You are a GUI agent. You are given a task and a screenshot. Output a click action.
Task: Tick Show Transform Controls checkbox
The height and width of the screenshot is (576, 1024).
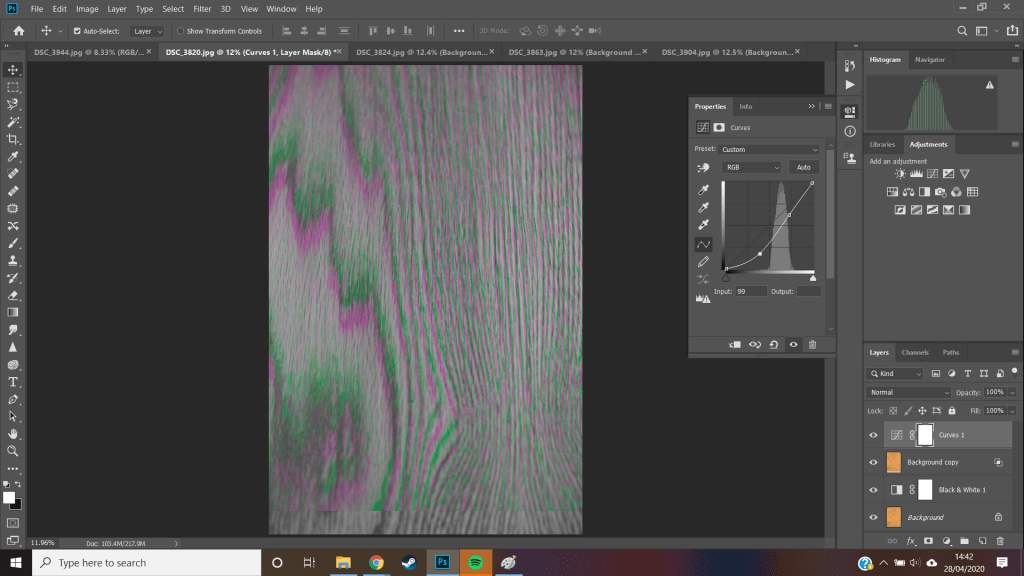coord(179,31)
